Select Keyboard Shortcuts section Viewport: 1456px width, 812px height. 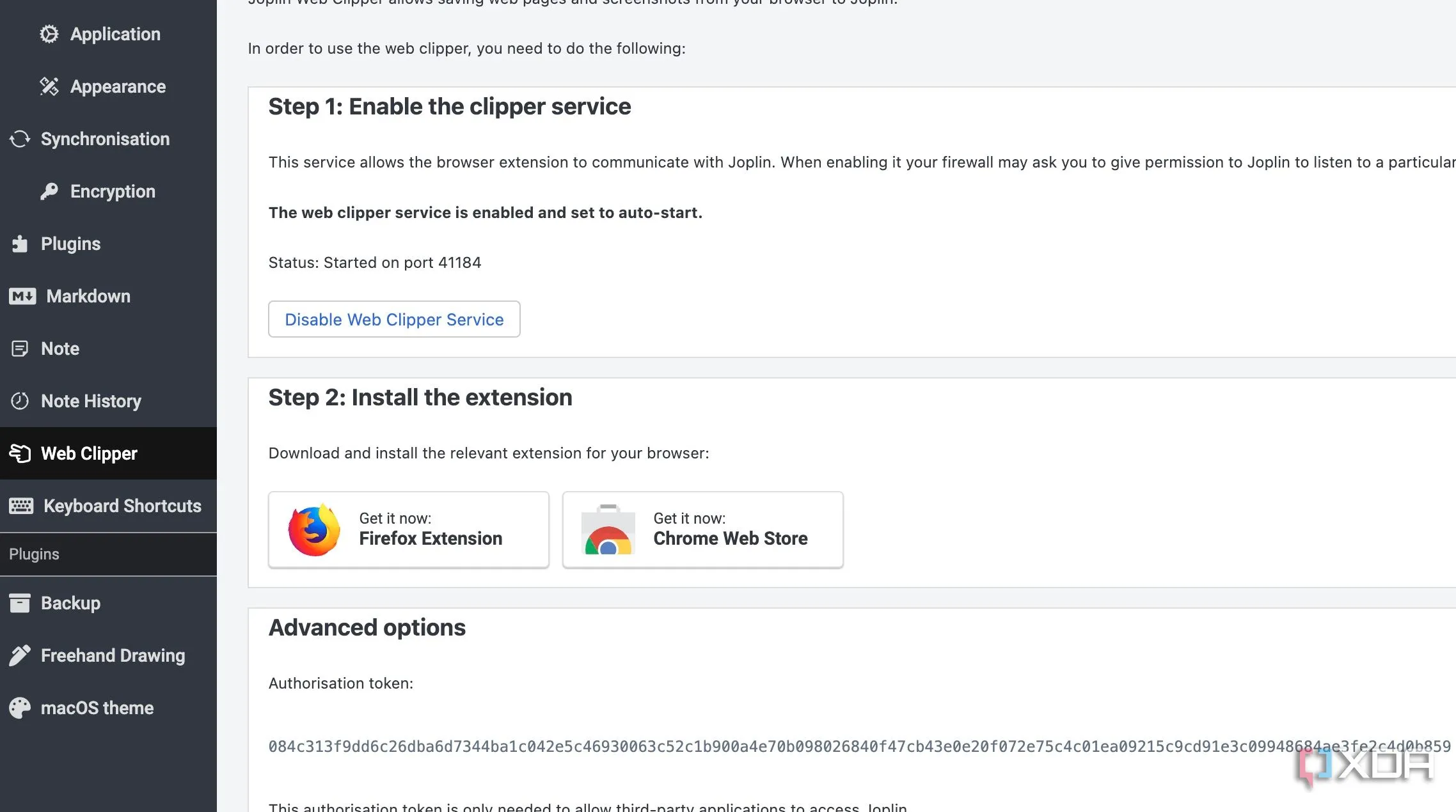tap(108, 506)
